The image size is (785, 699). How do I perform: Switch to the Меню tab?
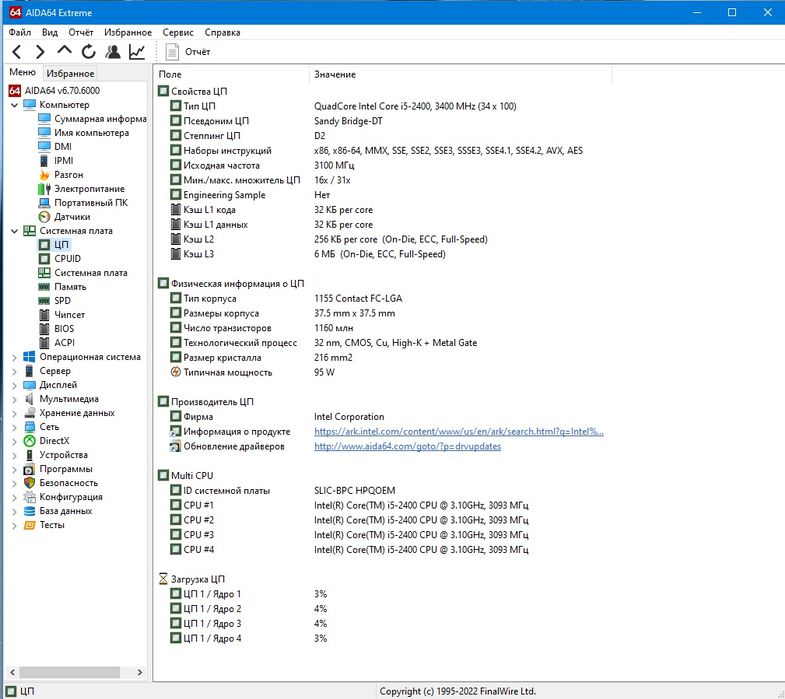[x=23, y=73]
